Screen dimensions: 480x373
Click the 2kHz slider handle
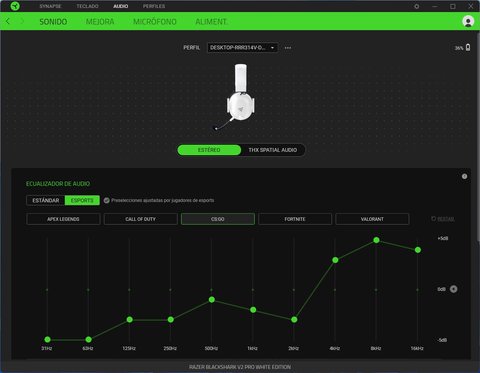click(x=294, y=319)
